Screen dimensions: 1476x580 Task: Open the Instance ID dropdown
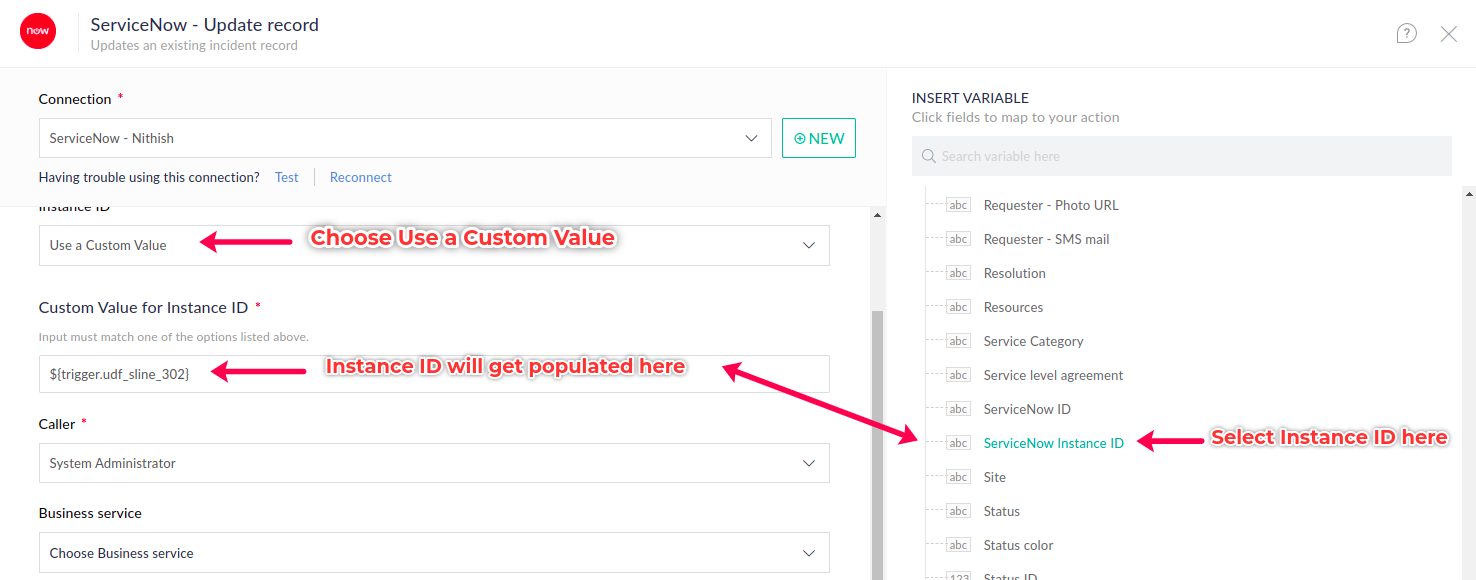point(808,245)
